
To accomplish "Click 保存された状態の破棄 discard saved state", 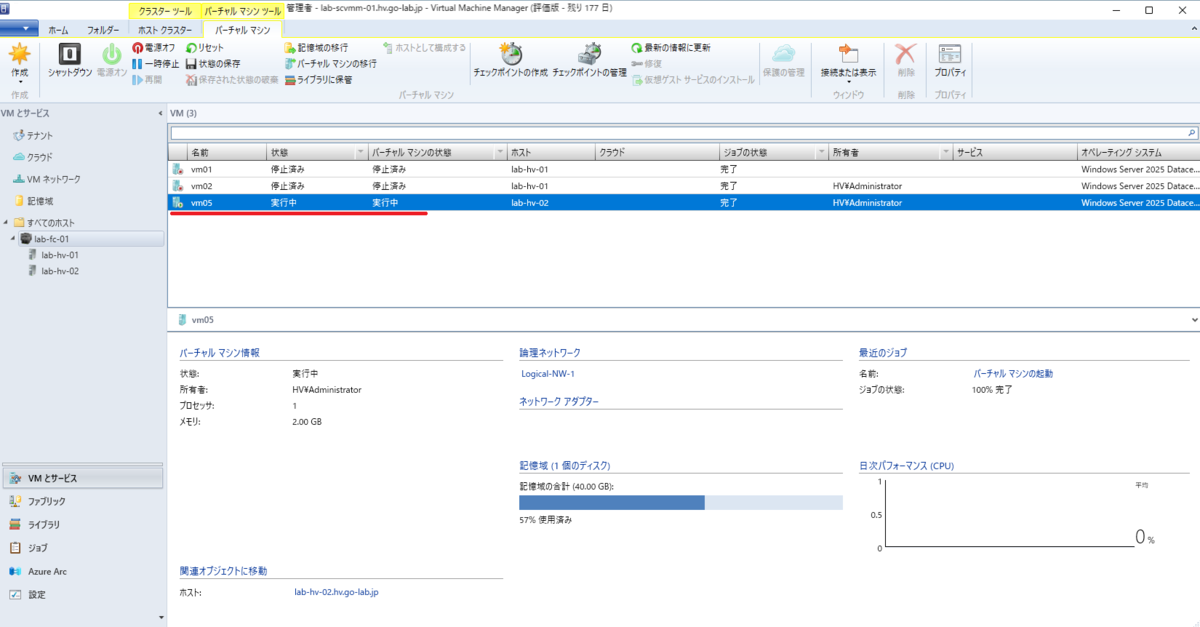I will pyautogui.click(x=232, y=79).
